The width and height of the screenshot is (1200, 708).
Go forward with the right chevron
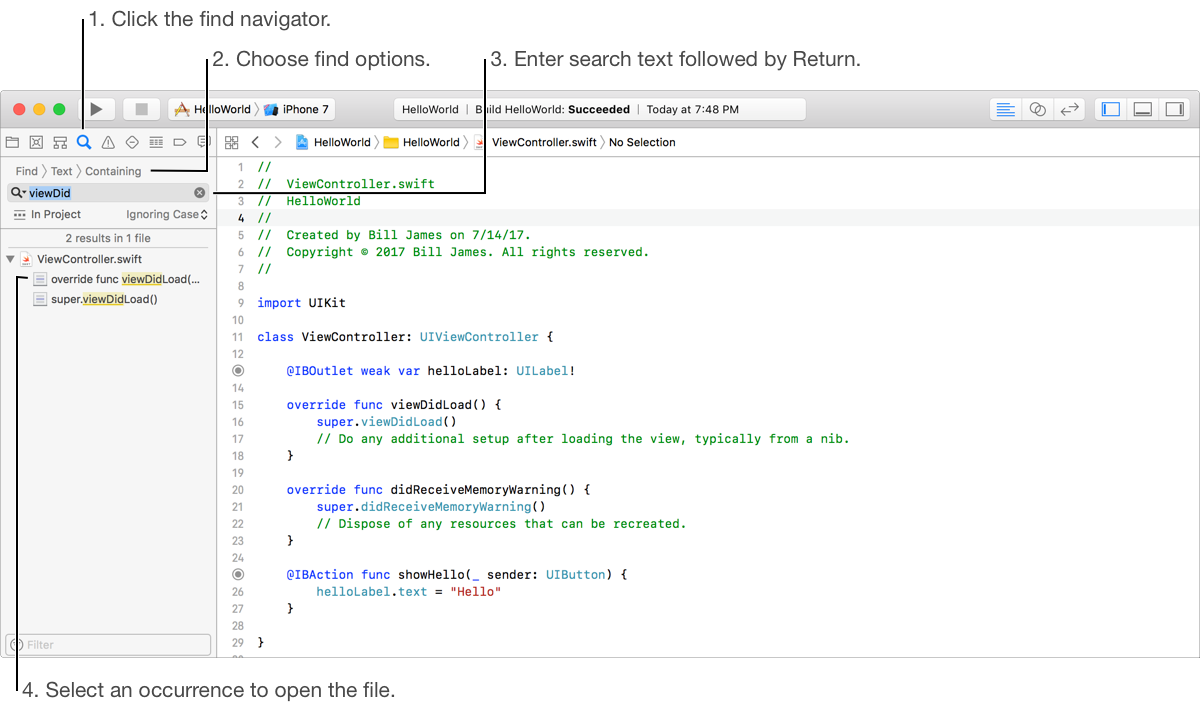click(278, 142)
